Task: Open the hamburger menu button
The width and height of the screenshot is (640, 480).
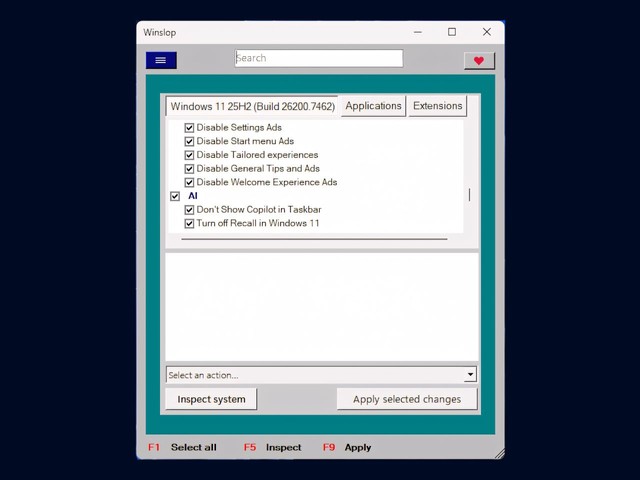Action: pos(161,60)
